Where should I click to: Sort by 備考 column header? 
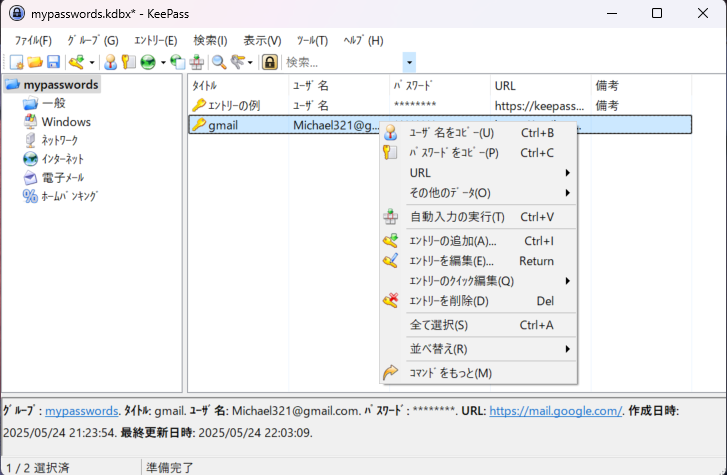tap(642, 86)
